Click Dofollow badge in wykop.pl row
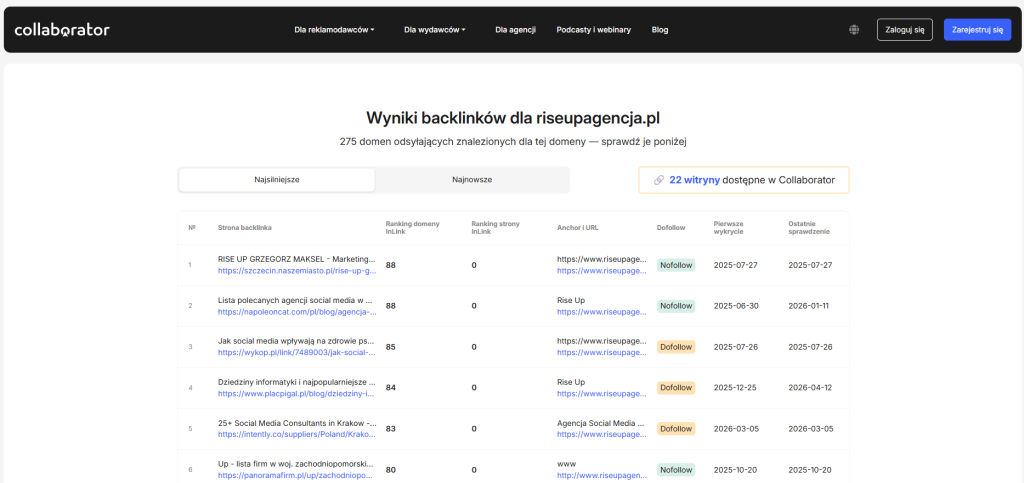Screen dimensions: 1024x483 point(676,347)
